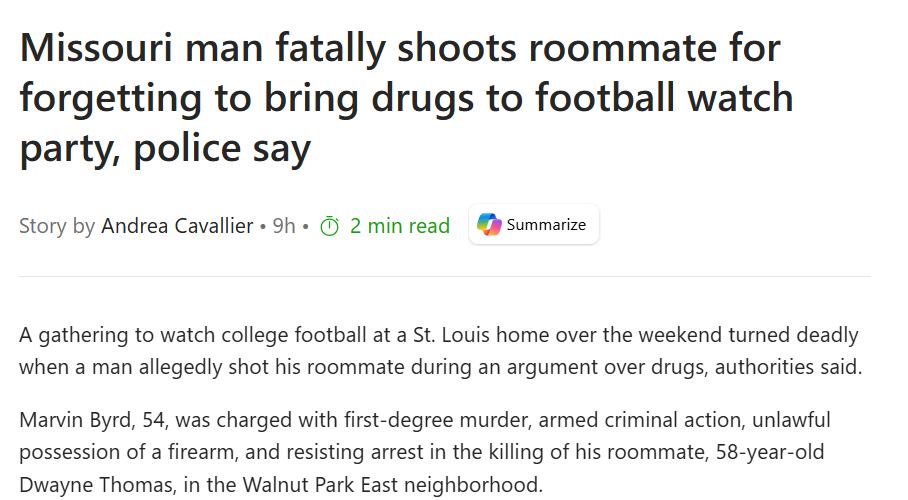Click "58-year-old" in the second paragraph
This screenshot has width=908, height=500.
[x=770, y=452]
